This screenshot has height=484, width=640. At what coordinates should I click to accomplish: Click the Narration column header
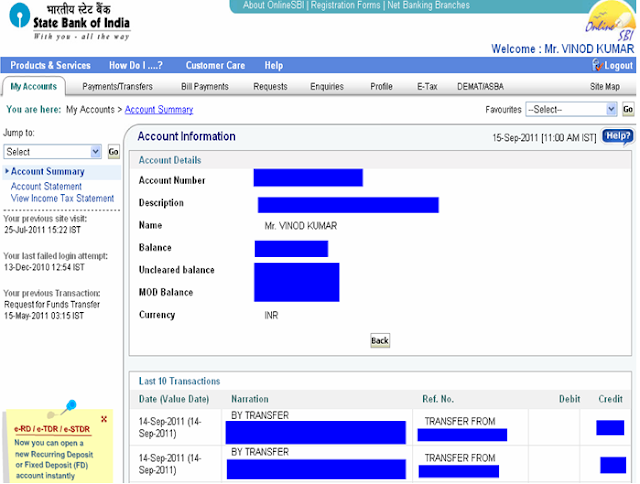(x=250, y=399)
